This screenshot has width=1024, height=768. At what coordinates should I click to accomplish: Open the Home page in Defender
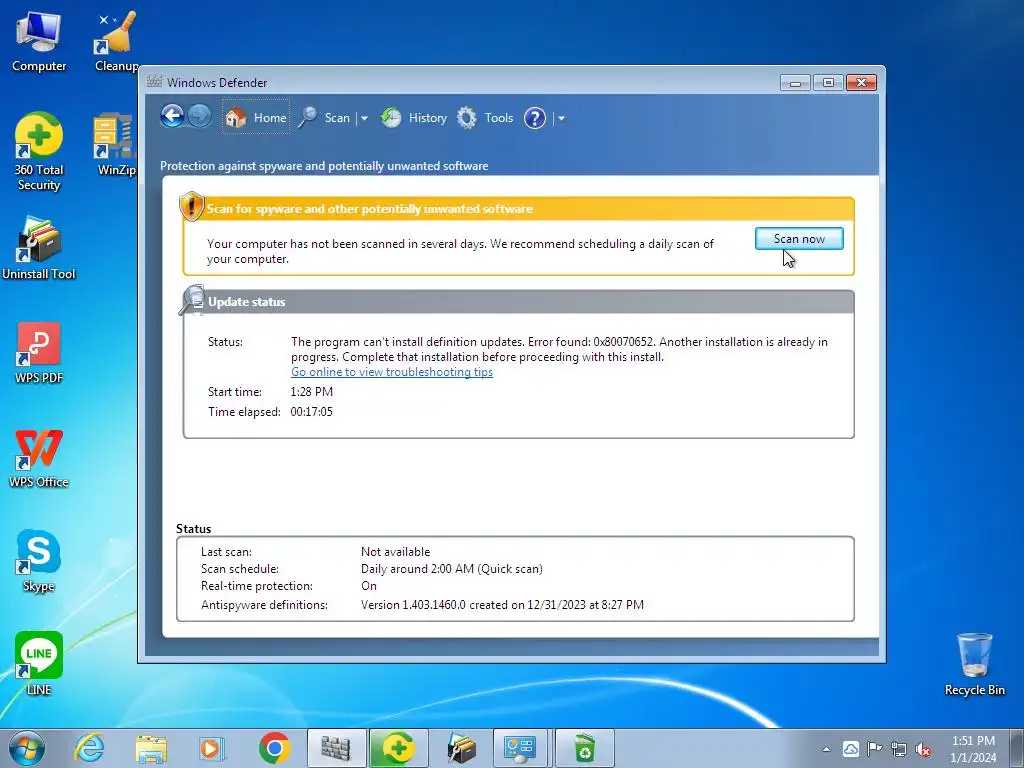(x=256, y=118)
